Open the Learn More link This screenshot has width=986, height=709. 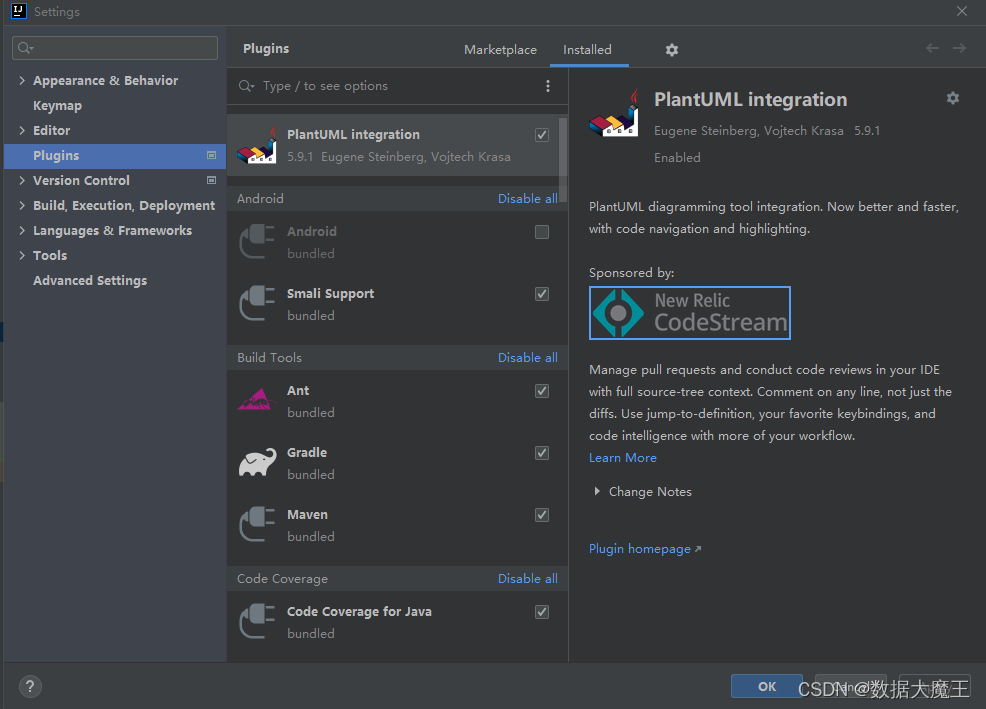[623, 458]
